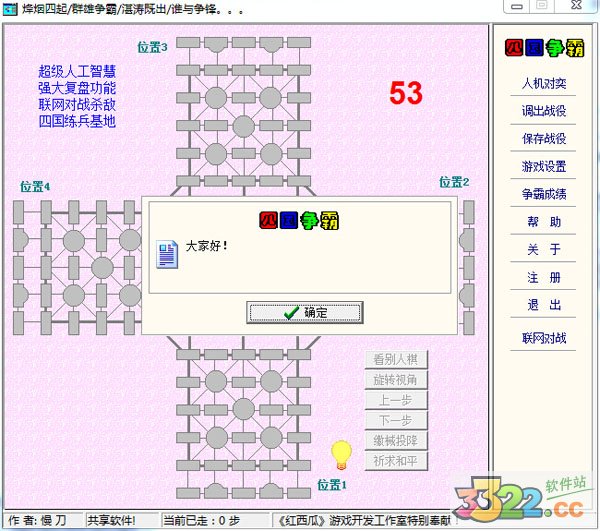Click the 联网对战杀敌 text line
Screen dimensions: 600x531
click(x=77, y=104)
